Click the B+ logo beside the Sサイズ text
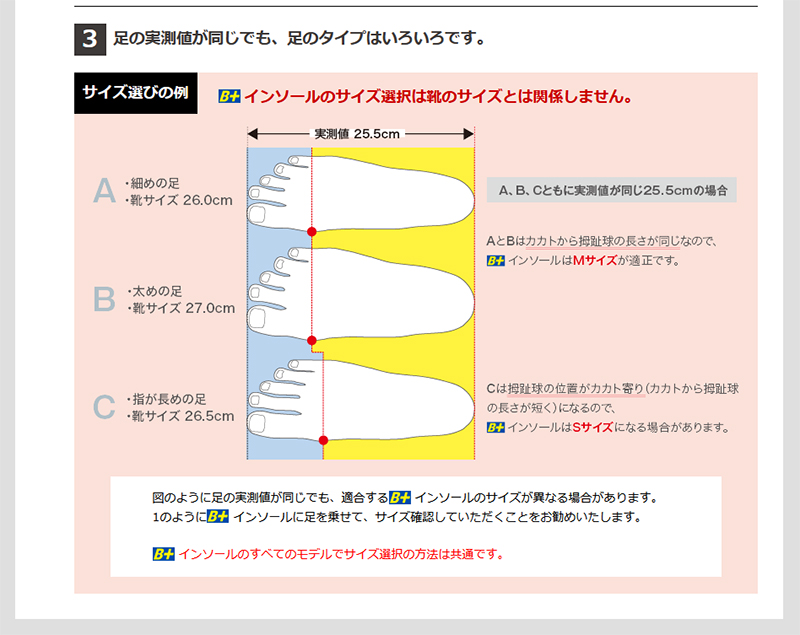This screenshot has height=635, width=800. click(x=495, y=427)
